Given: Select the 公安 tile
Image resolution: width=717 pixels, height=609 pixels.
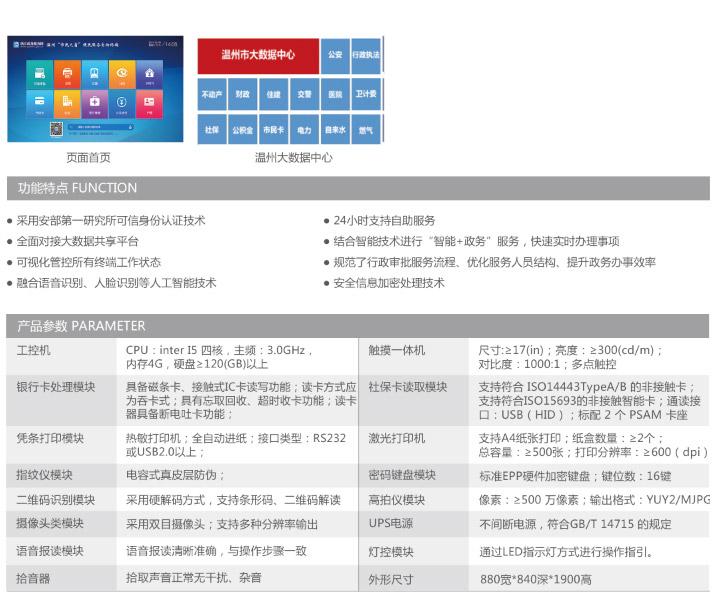Looking at the screenshot, I should click(x=335, y=55).
